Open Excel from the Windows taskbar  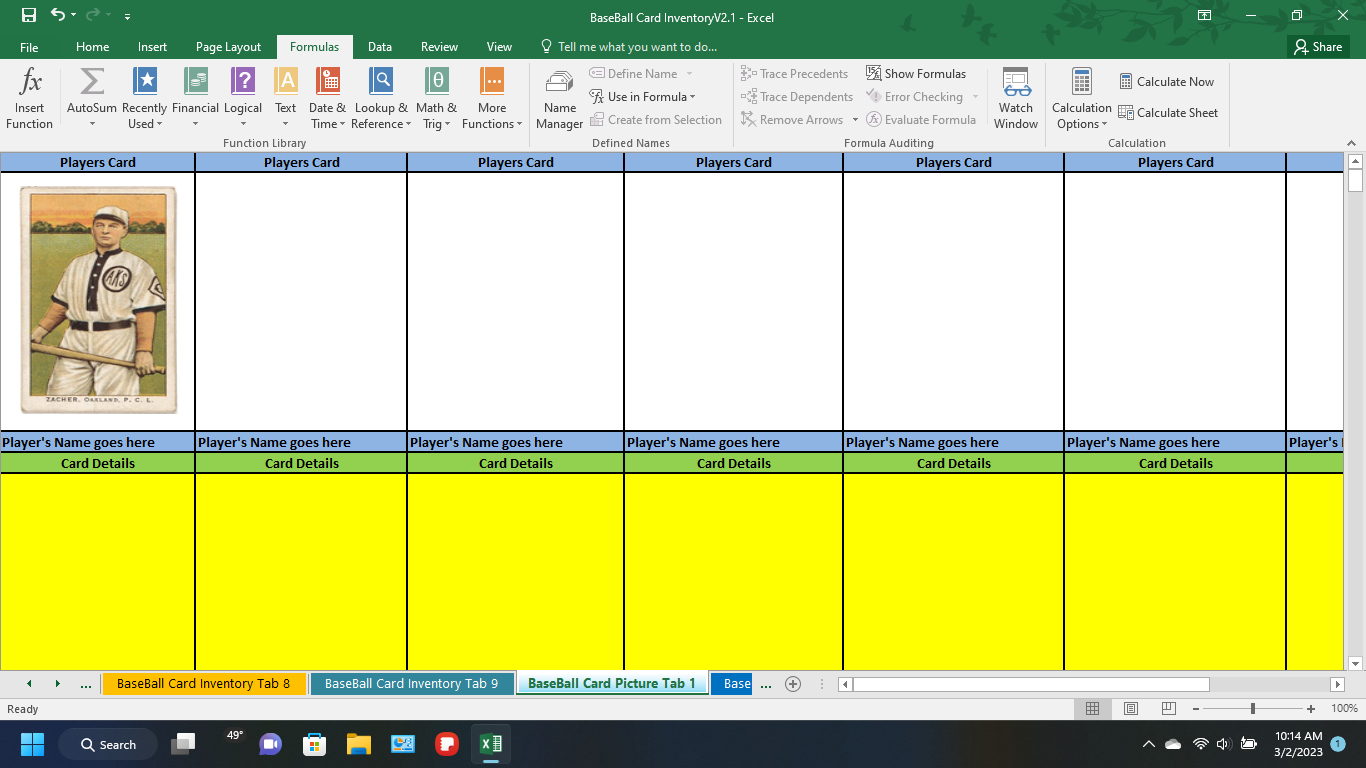[x=491, y=744]
